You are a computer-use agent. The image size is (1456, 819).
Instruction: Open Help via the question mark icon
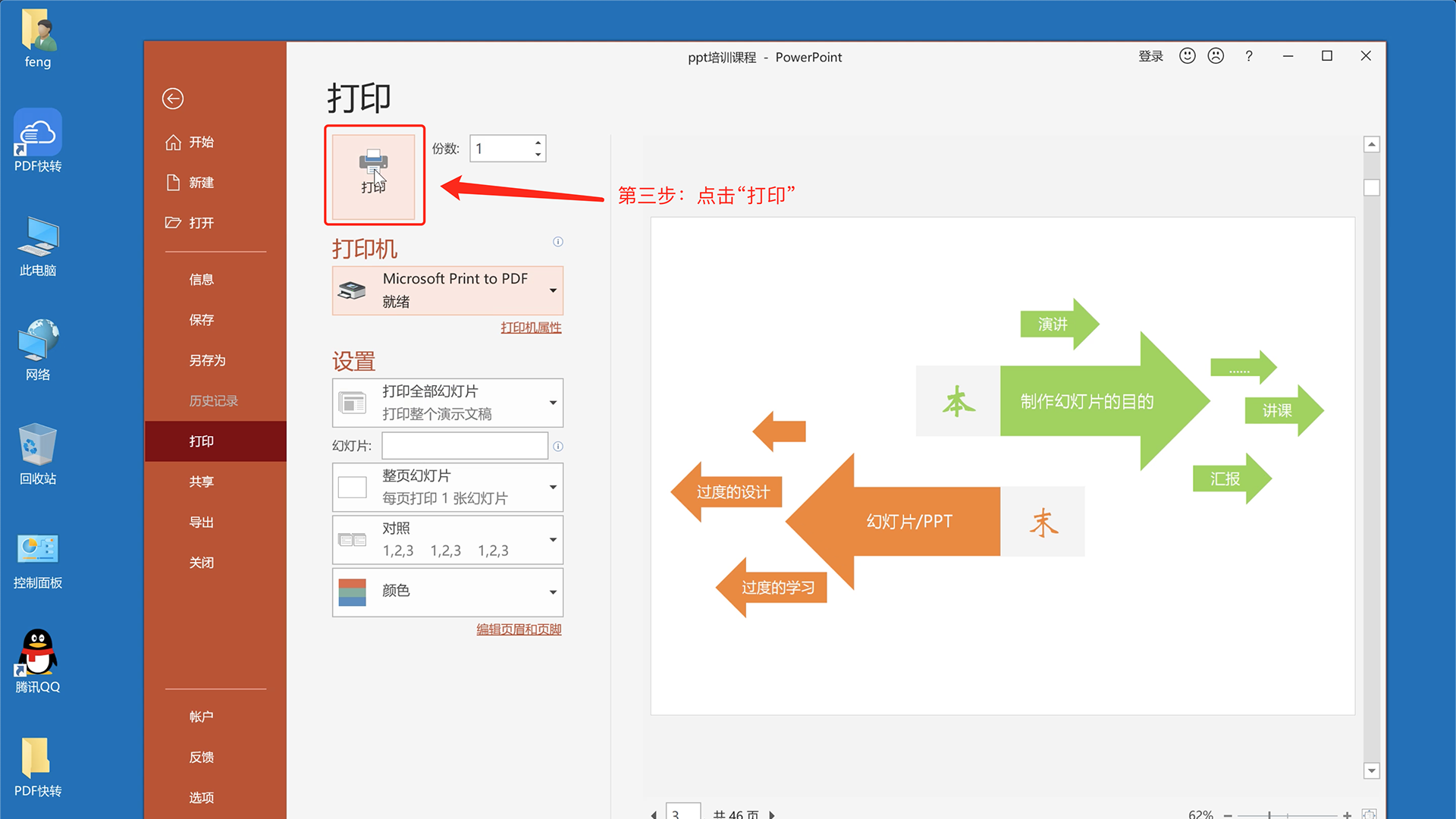coord(1249,56)
